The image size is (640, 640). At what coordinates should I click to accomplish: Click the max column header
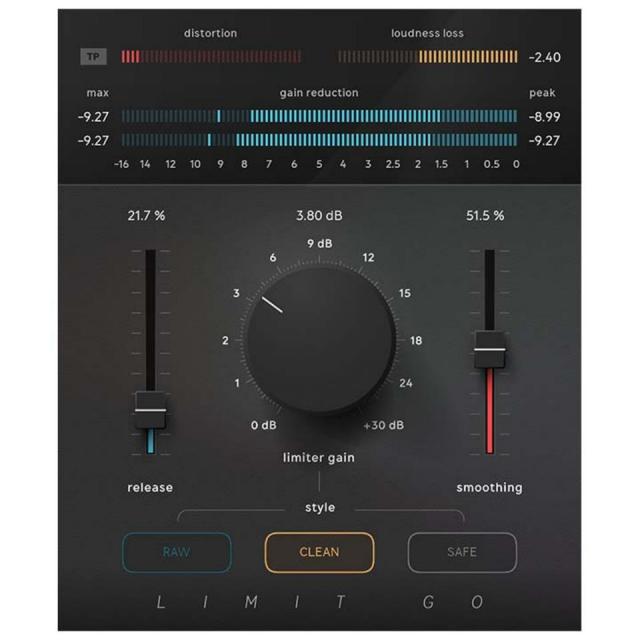coord(98,93)
